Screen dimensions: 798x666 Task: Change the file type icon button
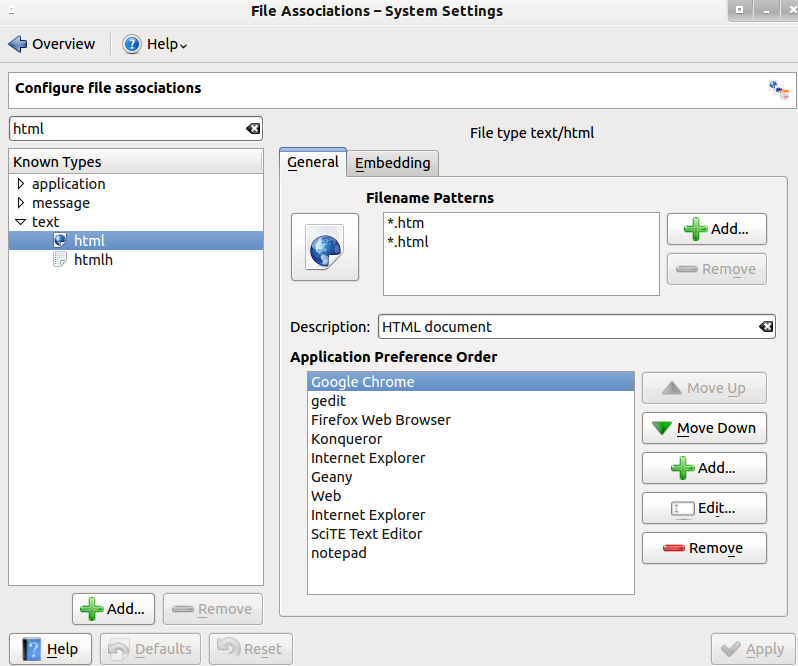point(325,247)
